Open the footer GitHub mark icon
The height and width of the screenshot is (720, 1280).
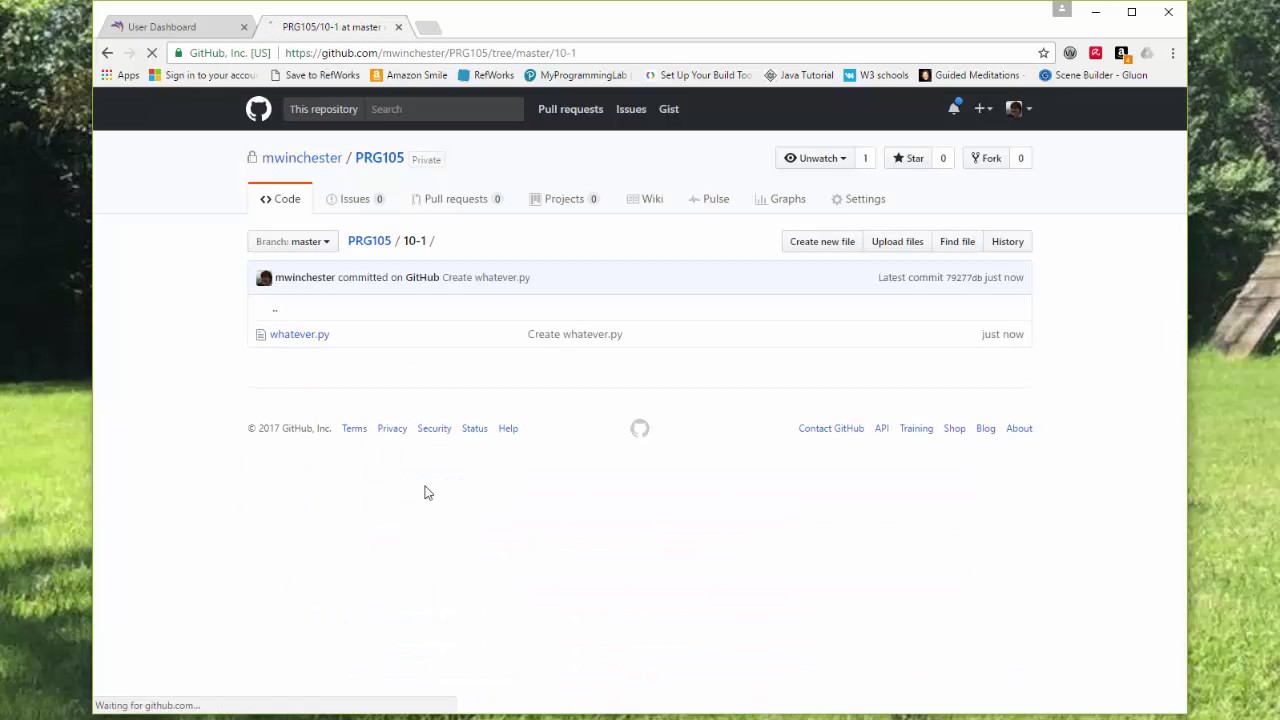[640, 429]
